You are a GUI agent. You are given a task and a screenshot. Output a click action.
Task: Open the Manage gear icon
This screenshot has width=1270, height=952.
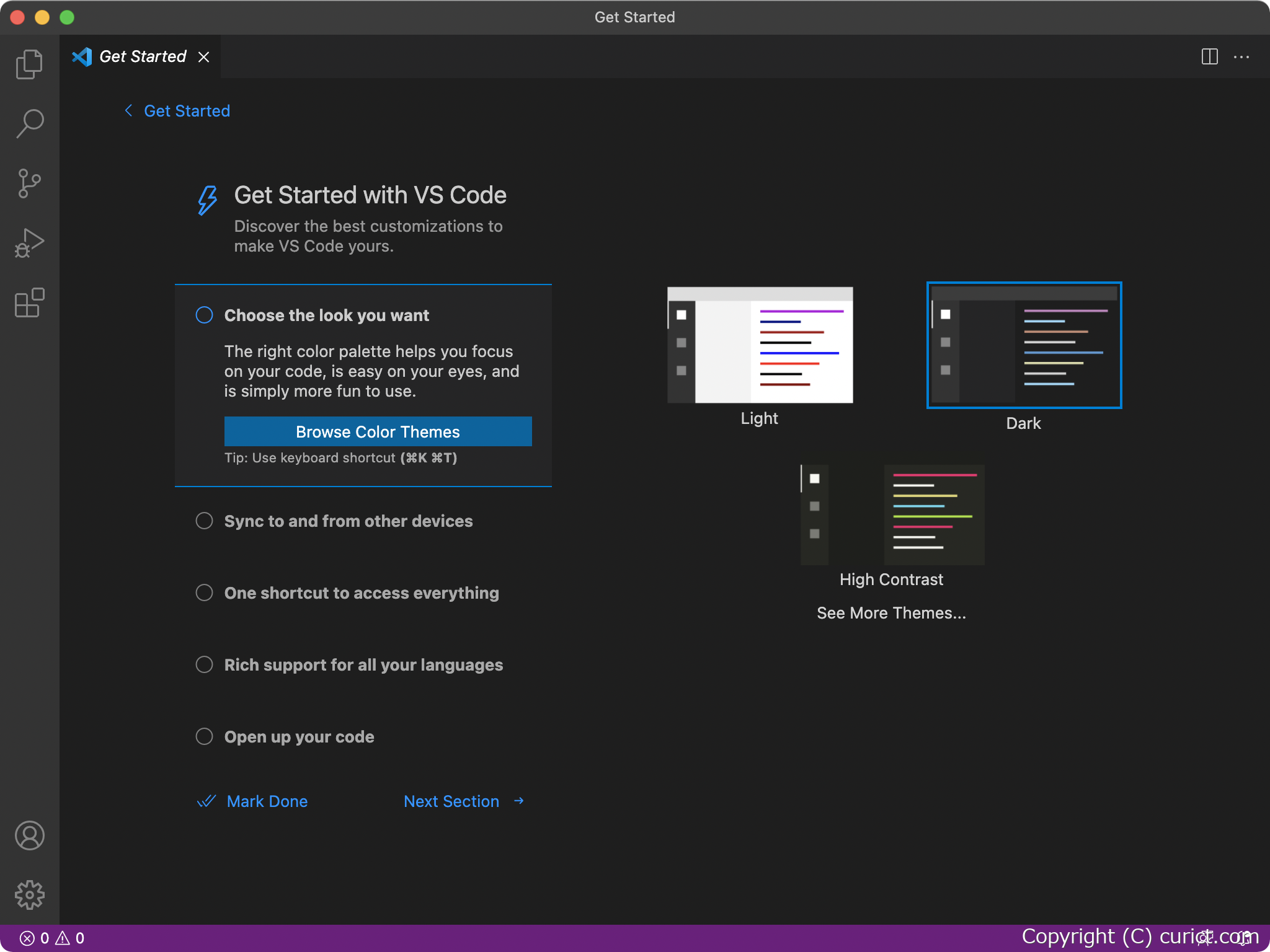click(29, 894)
